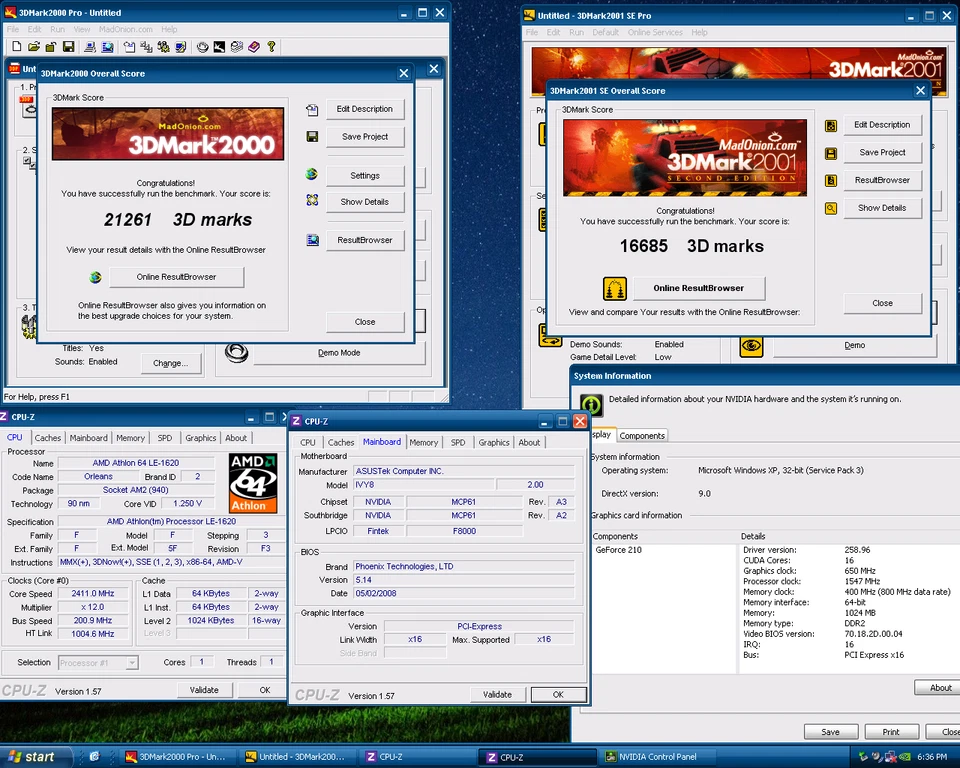The image size is (960, 768).
Task: Click the MadOnion icon beside Online ResultBrowser in 3DMark2001
Action: (x=615, y=287)
